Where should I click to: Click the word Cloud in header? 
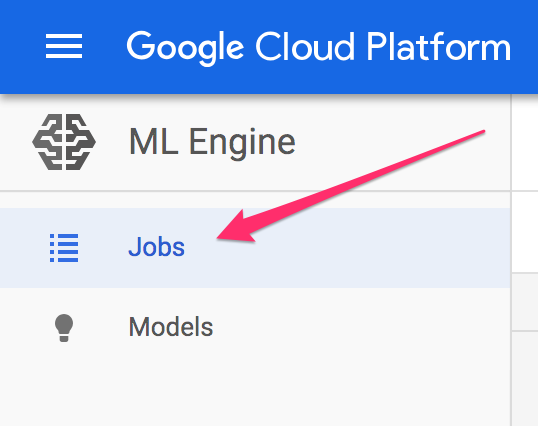pos(305,46)
